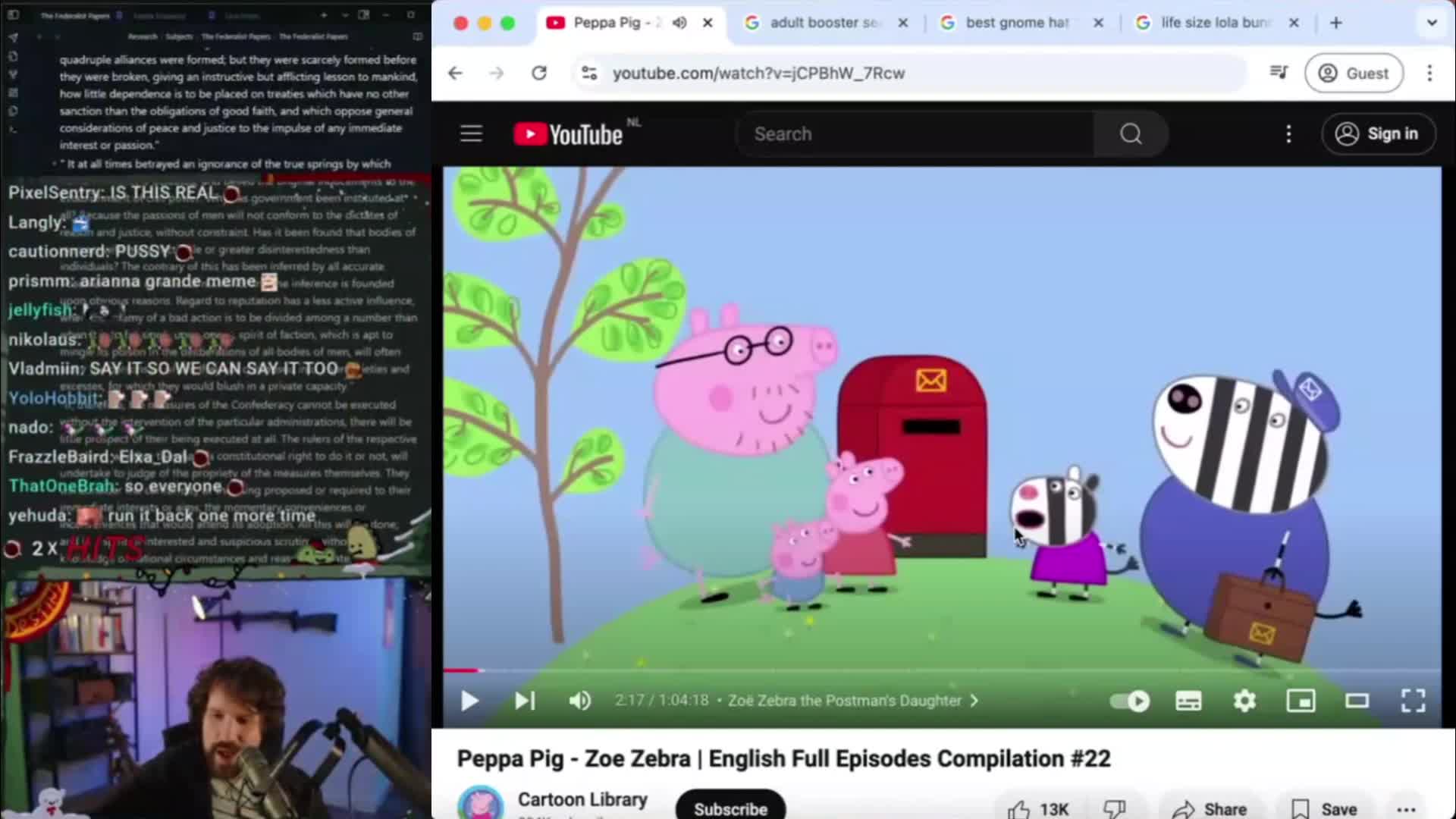
Task: Enable subtitles with the CC button
Action: 1188,701
